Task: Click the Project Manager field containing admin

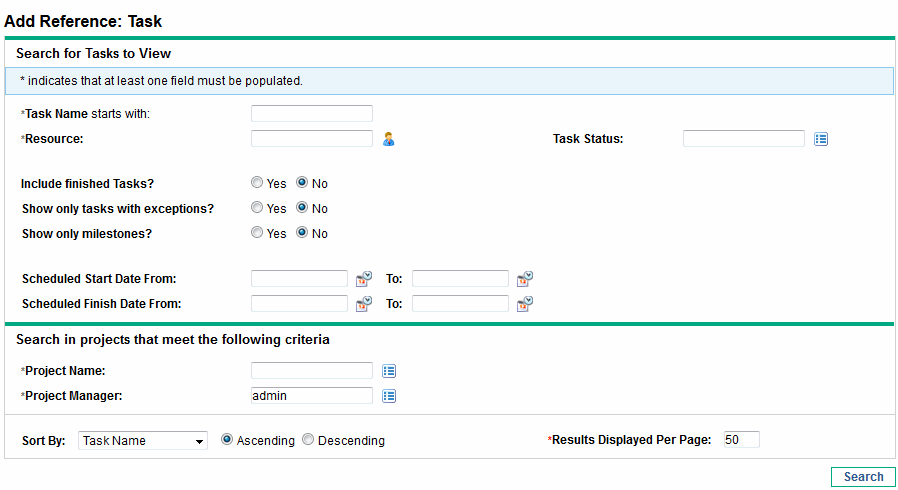Action: (x=311, y=396)
